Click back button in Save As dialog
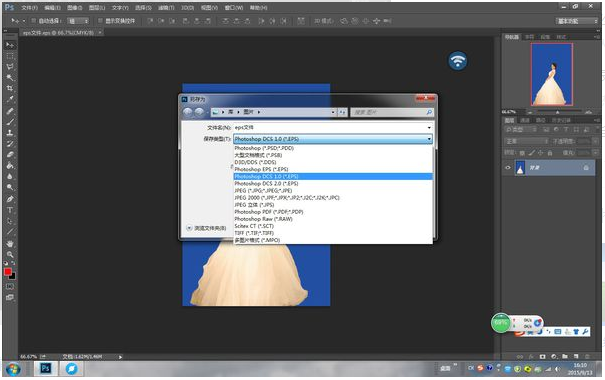This screenshot has height=380, width=605. (x=188, y=112)
